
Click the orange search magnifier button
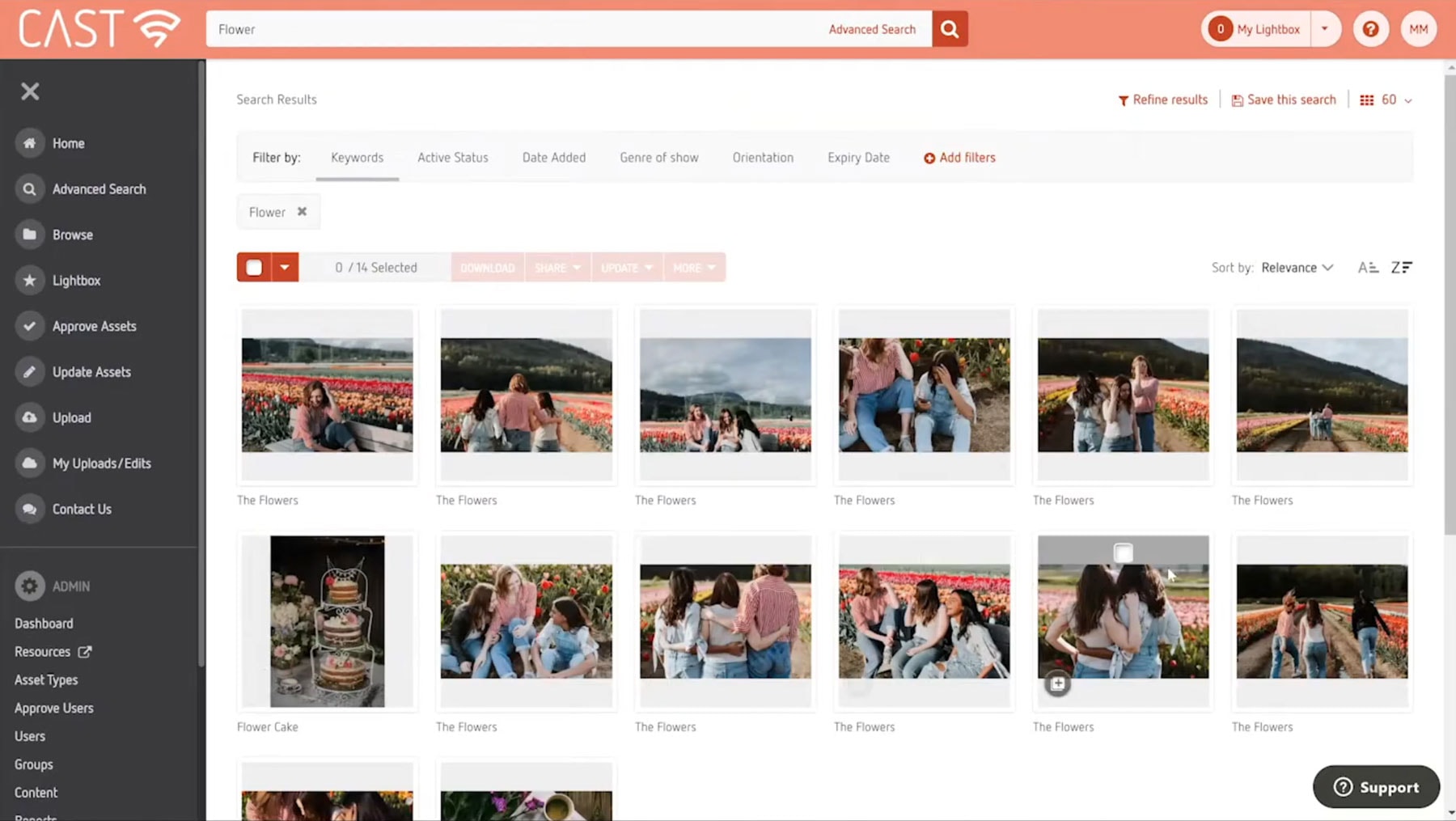[950, 29]
